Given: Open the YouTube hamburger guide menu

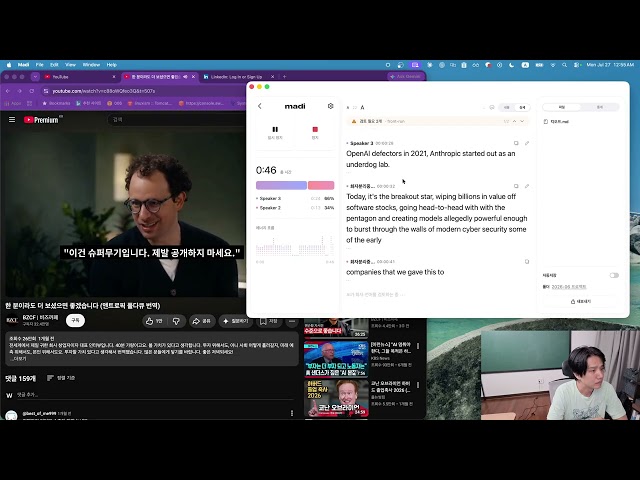Looking at the screenshot, I should pos(12,120).
